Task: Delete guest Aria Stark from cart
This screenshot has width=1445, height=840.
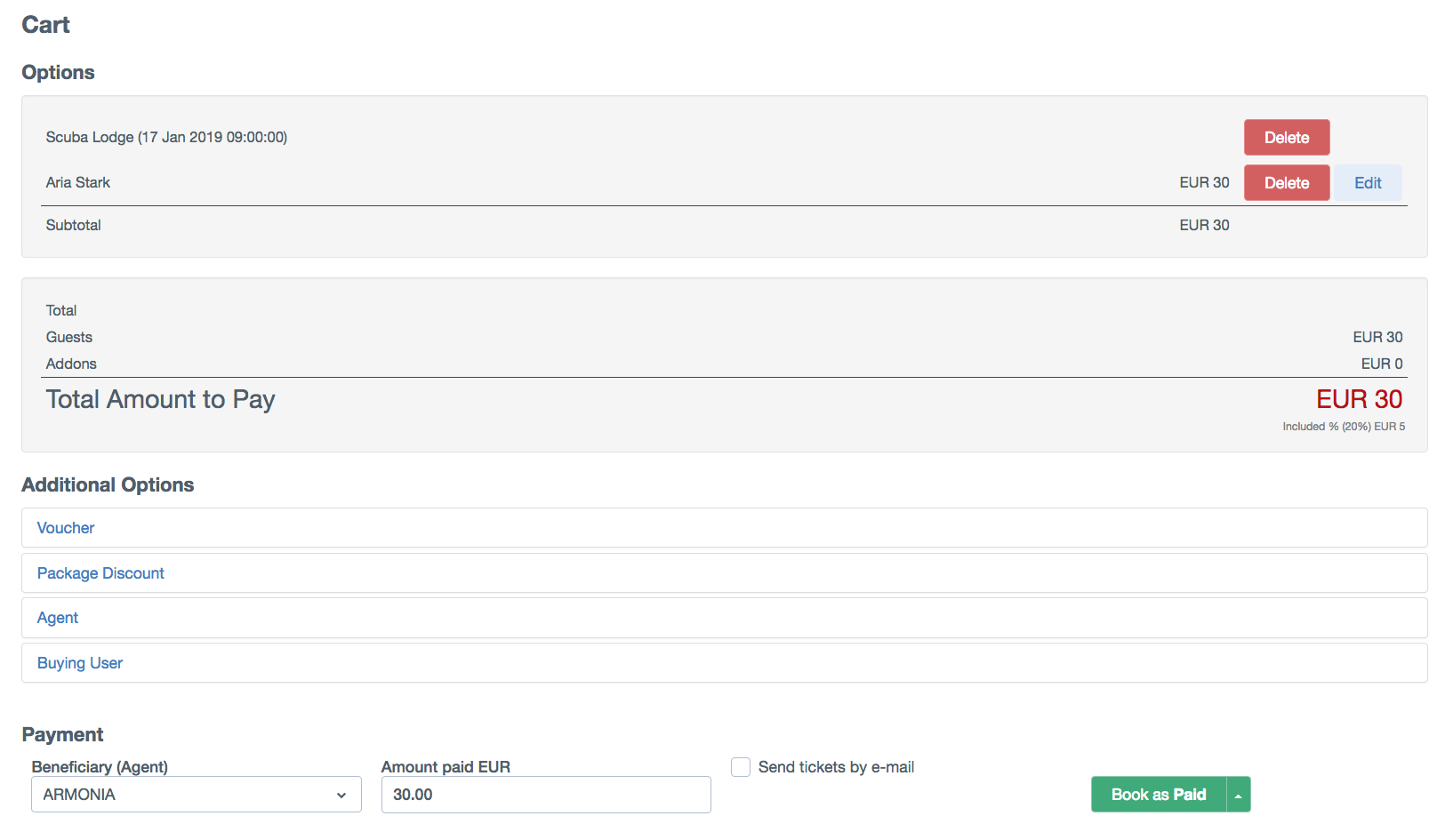Action: 1287,183
